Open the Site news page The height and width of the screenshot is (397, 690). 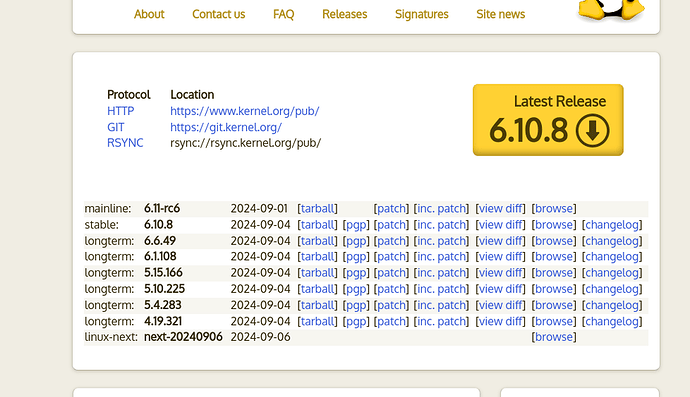500,14
